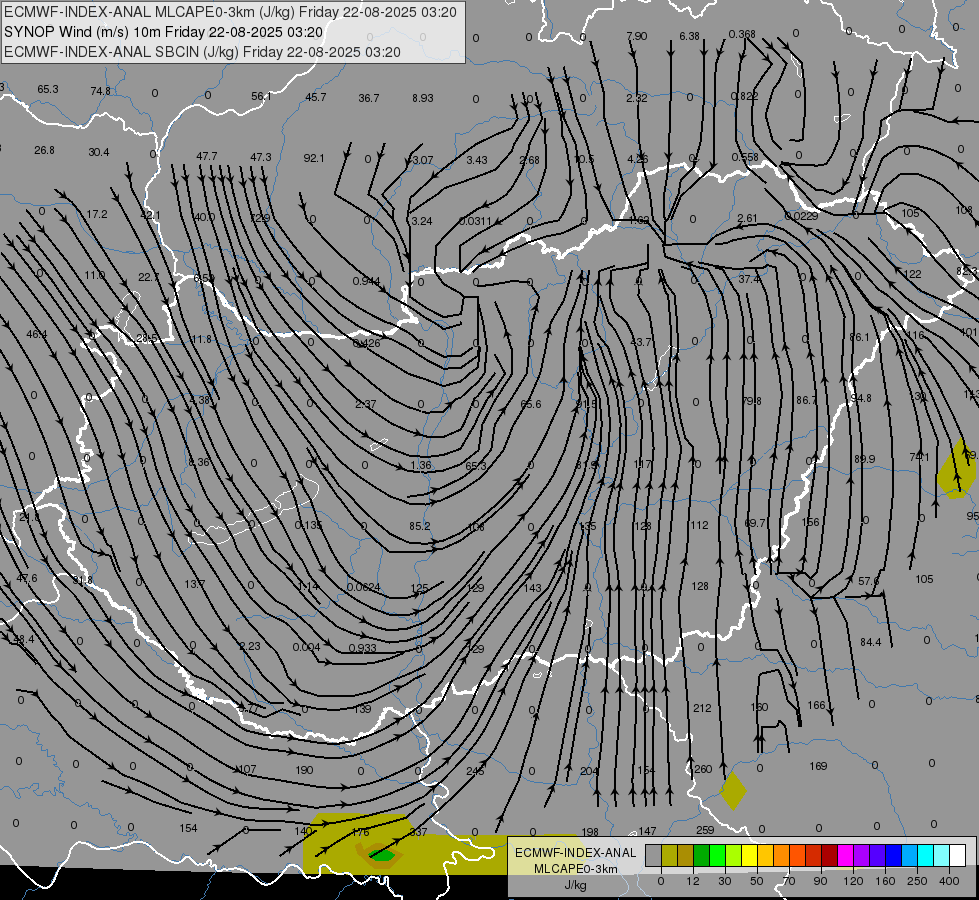Click the map value 122
979x900 pixels.
click(912, 274)
